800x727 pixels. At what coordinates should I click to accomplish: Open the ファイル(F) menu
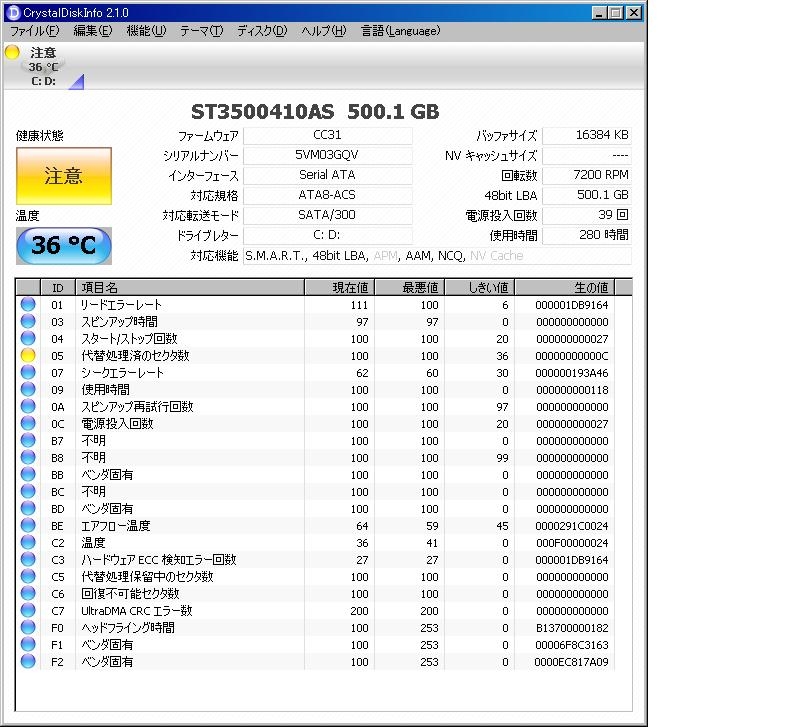point(35,31)
